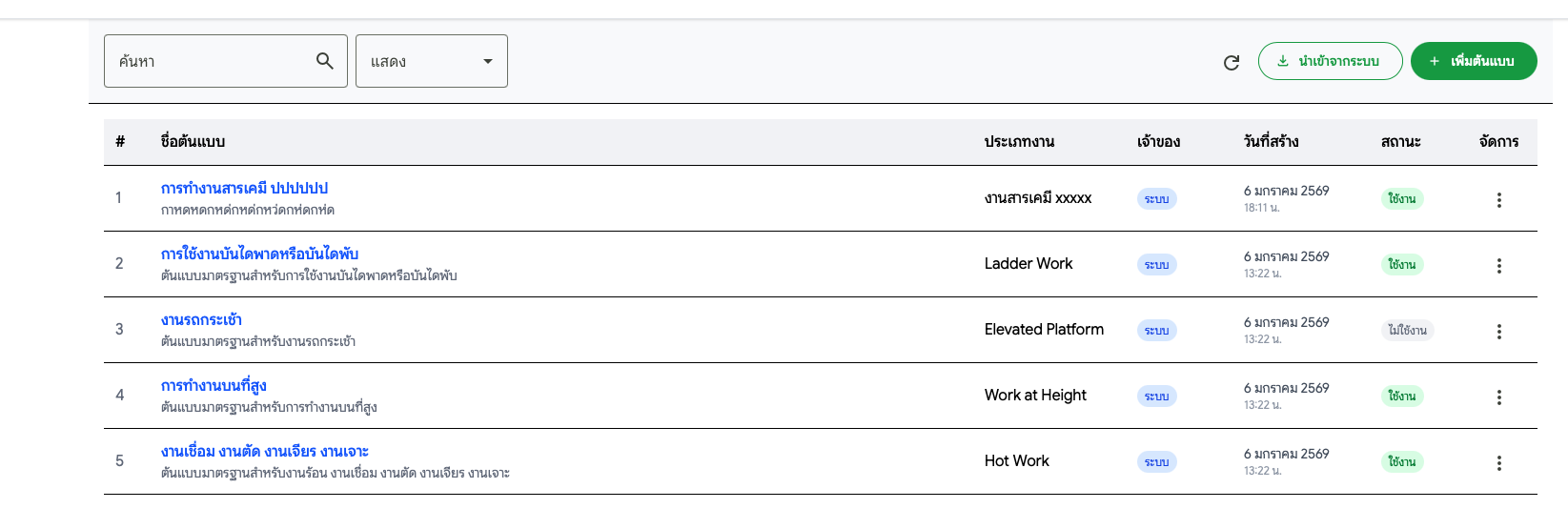Open การใช้งานบันไดพาดหรือบันไดพับ template link
This screenshot has width=1568, height=529.
pos(259,254)
